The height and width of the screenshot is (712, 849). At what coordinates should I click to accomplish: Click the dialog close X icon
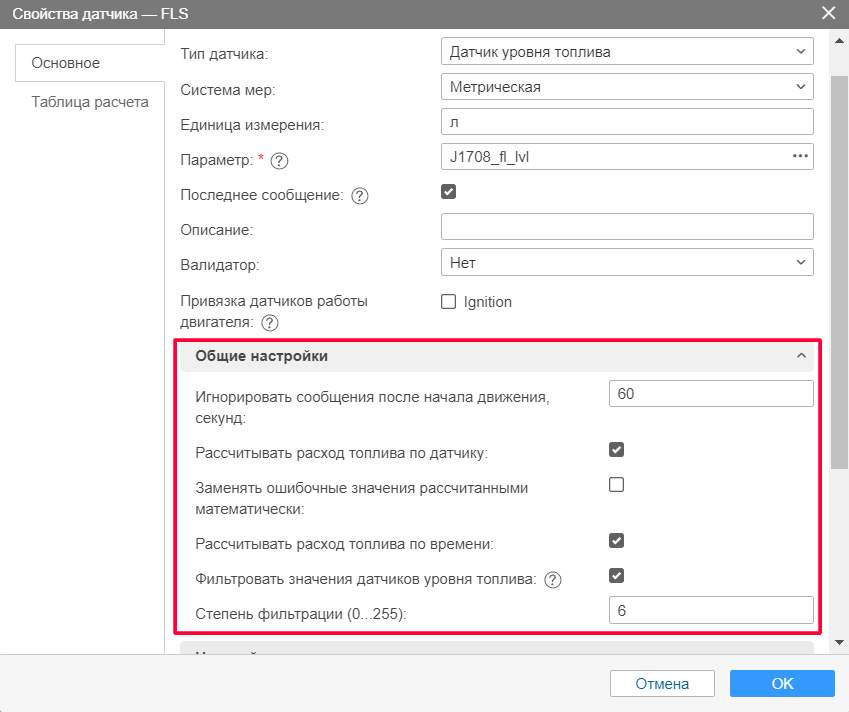(x=827, y=13)
